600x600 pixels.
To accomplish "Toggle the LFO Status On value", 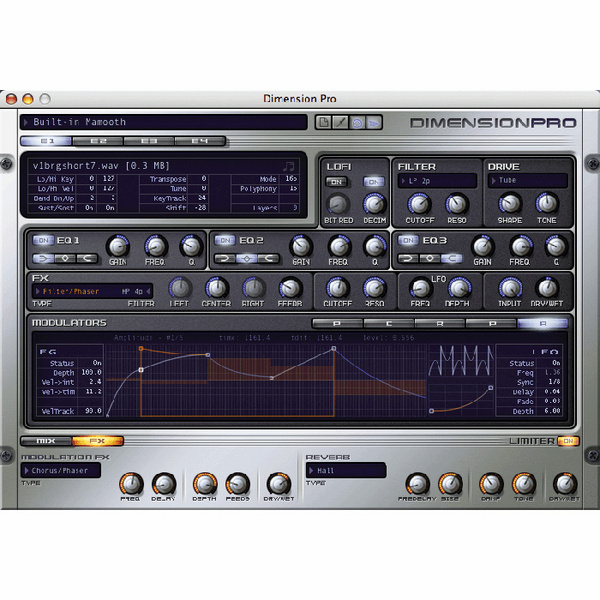I will (556, 363).
